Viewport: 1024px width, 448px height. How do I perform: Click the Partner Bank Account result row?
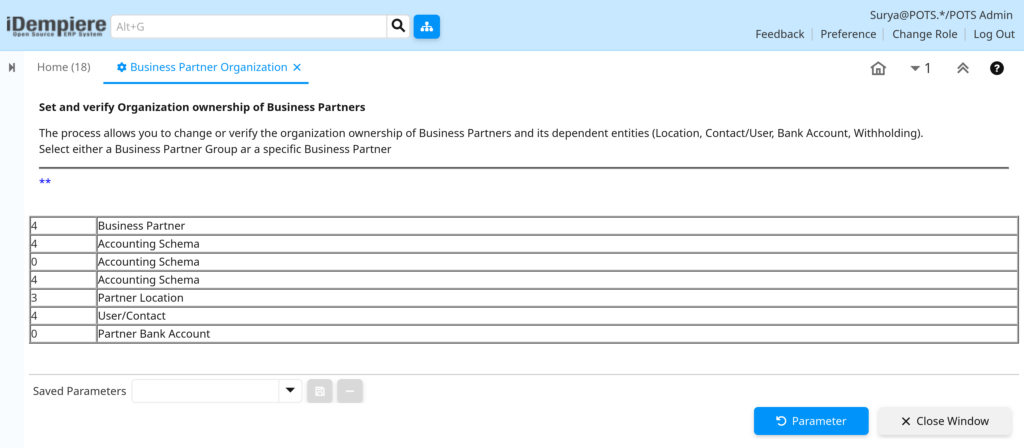click(524, 334)
